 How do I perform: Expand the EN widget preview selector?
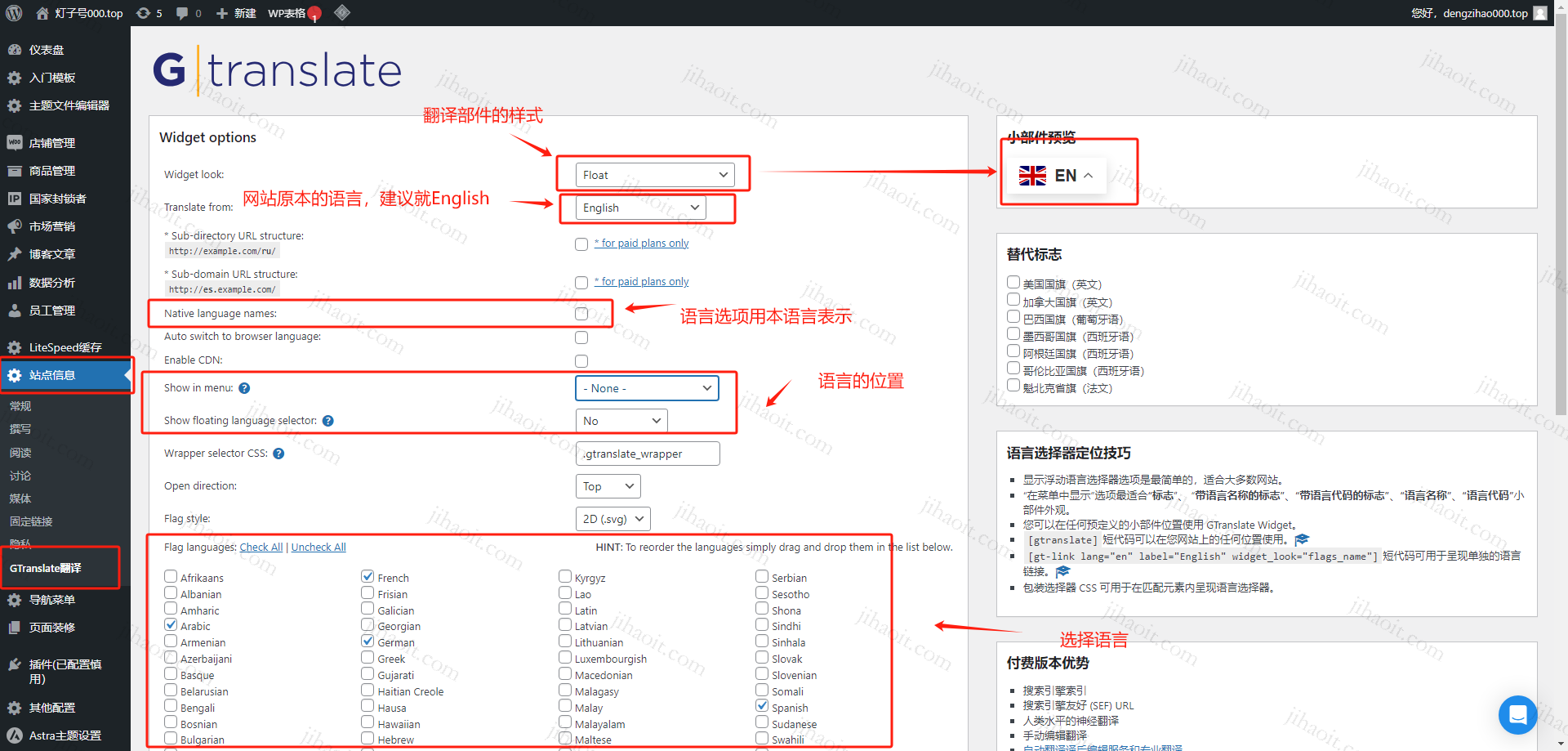coord(1056,176)
